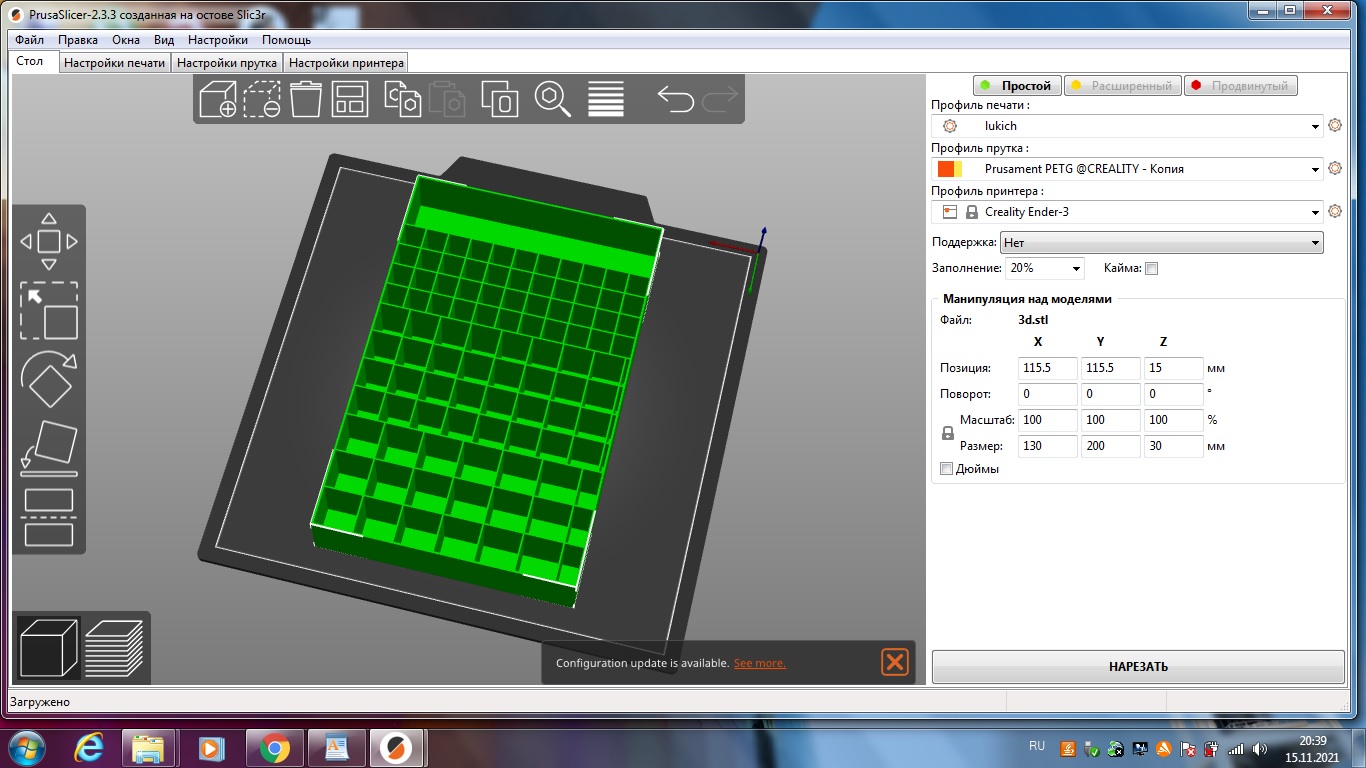1366x768 pixels.
Task: Click the Размер Y field showing 200
Action: (1111, 446)
